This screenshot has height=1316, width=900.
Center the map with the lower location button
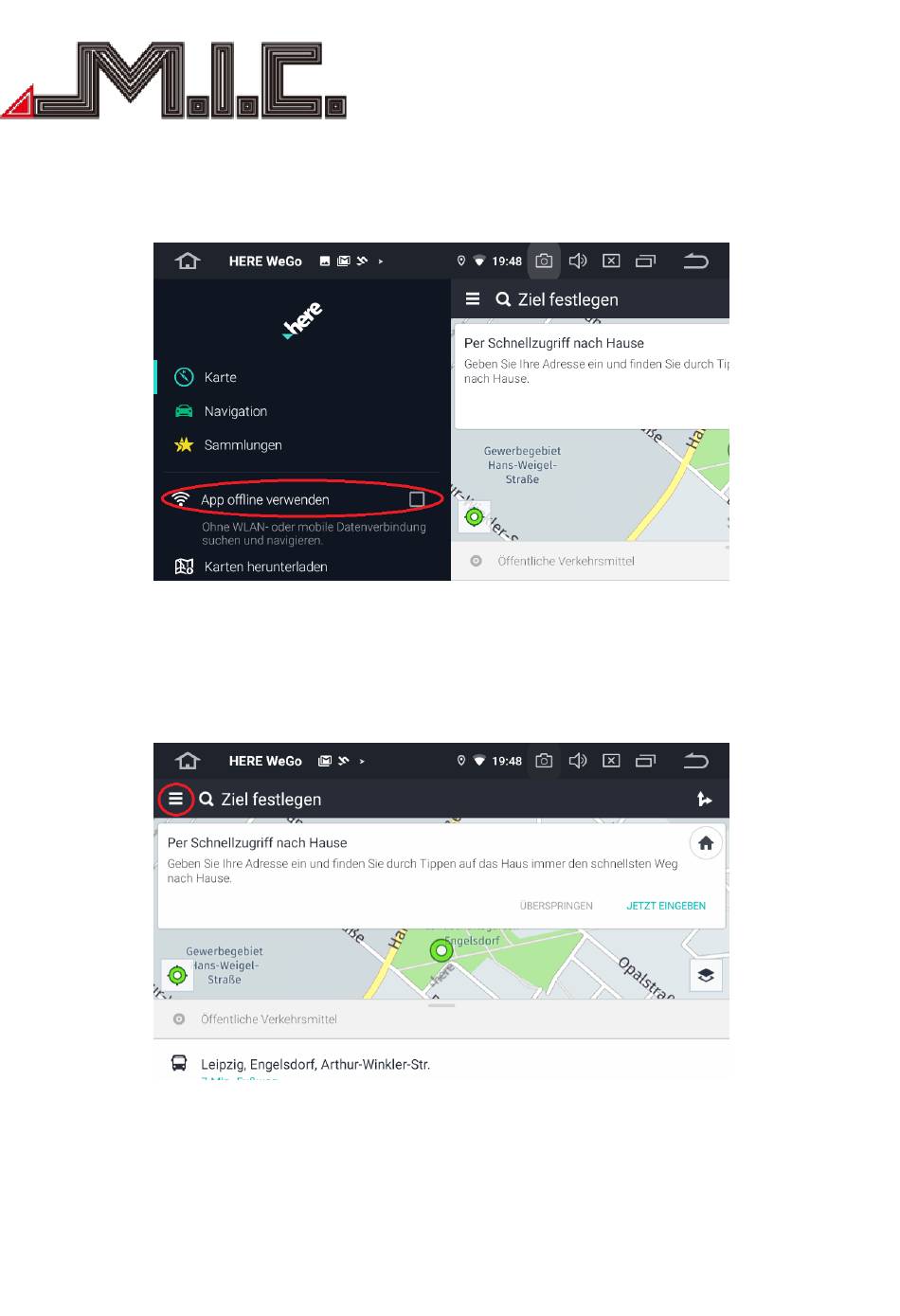point(177,975)
